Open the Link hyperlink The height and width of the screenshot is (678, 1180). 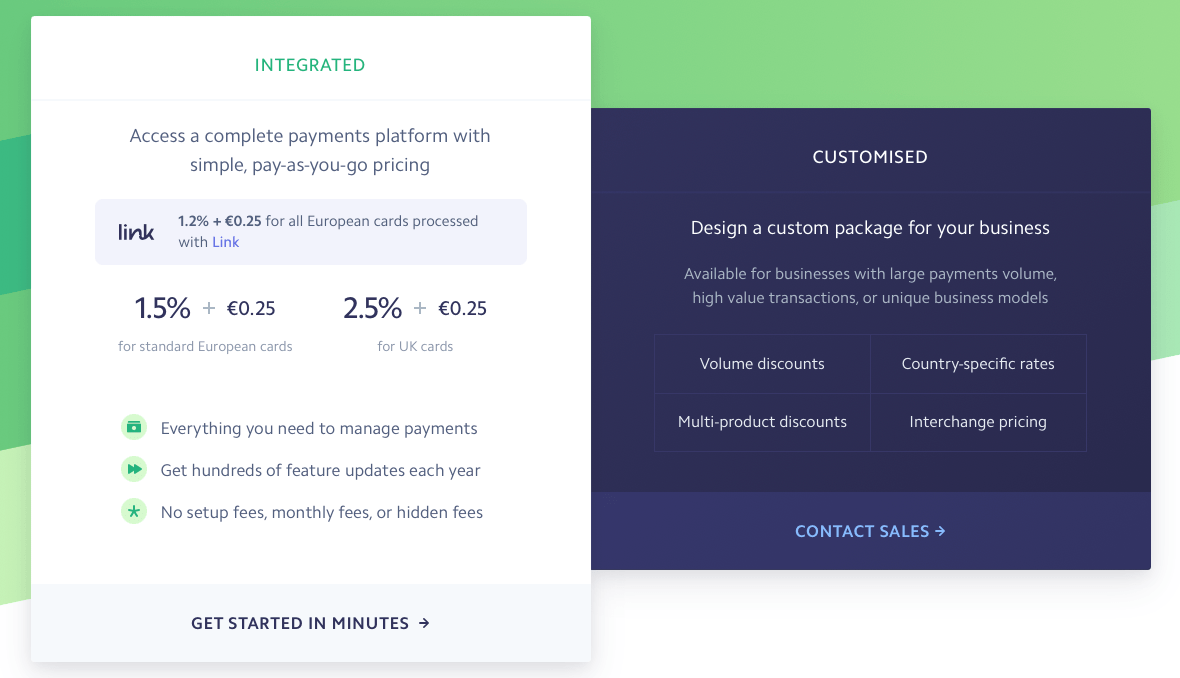[x=225, y=242]
